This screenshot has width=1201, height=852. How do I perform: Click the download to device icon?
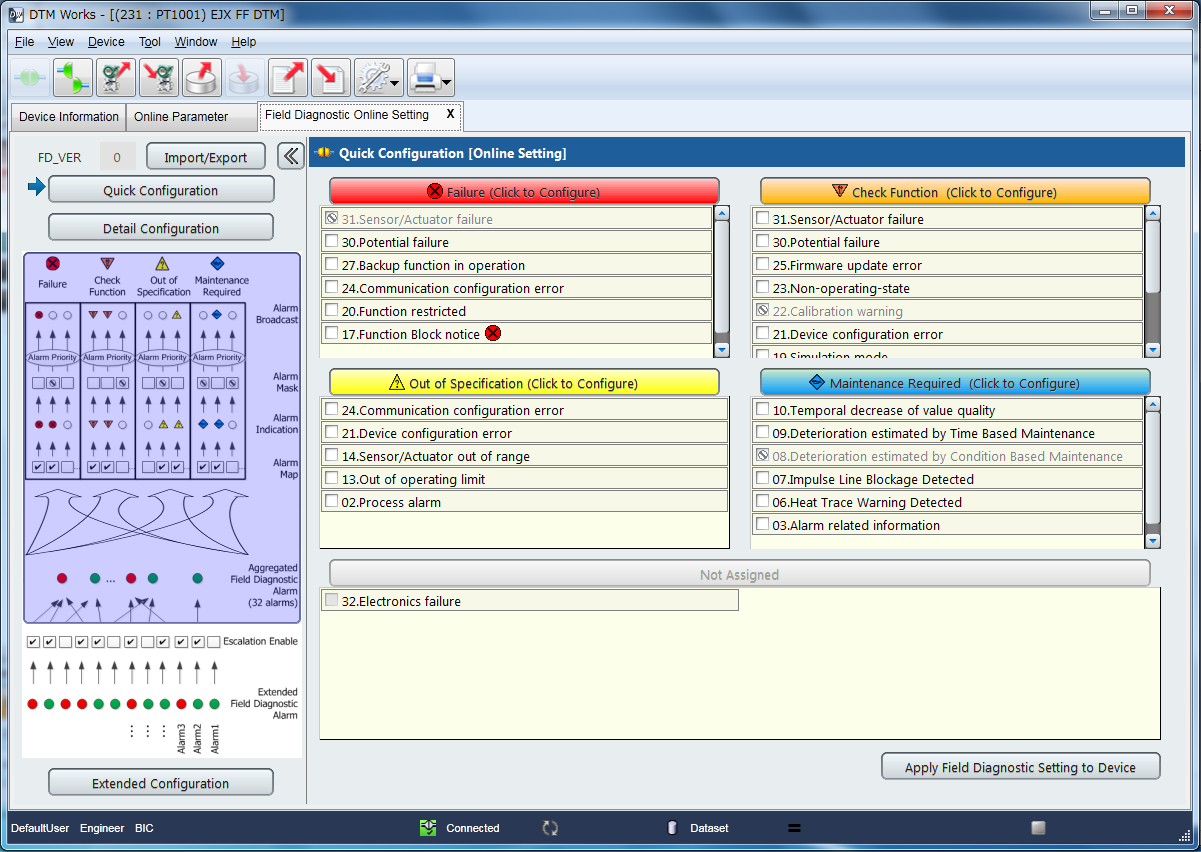pyautogui.click(x=159, y=77)
